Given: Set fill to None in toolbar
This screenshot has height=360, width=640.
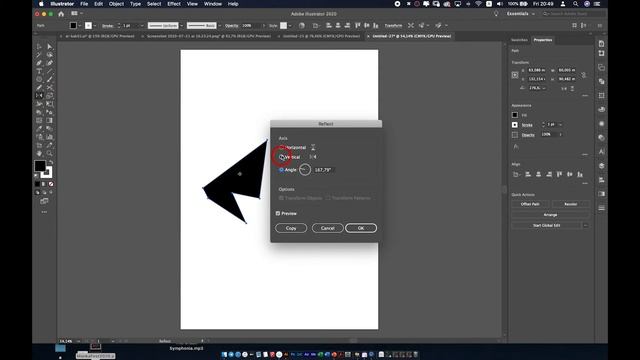Looking at the screenshot, I should point(51,184).
